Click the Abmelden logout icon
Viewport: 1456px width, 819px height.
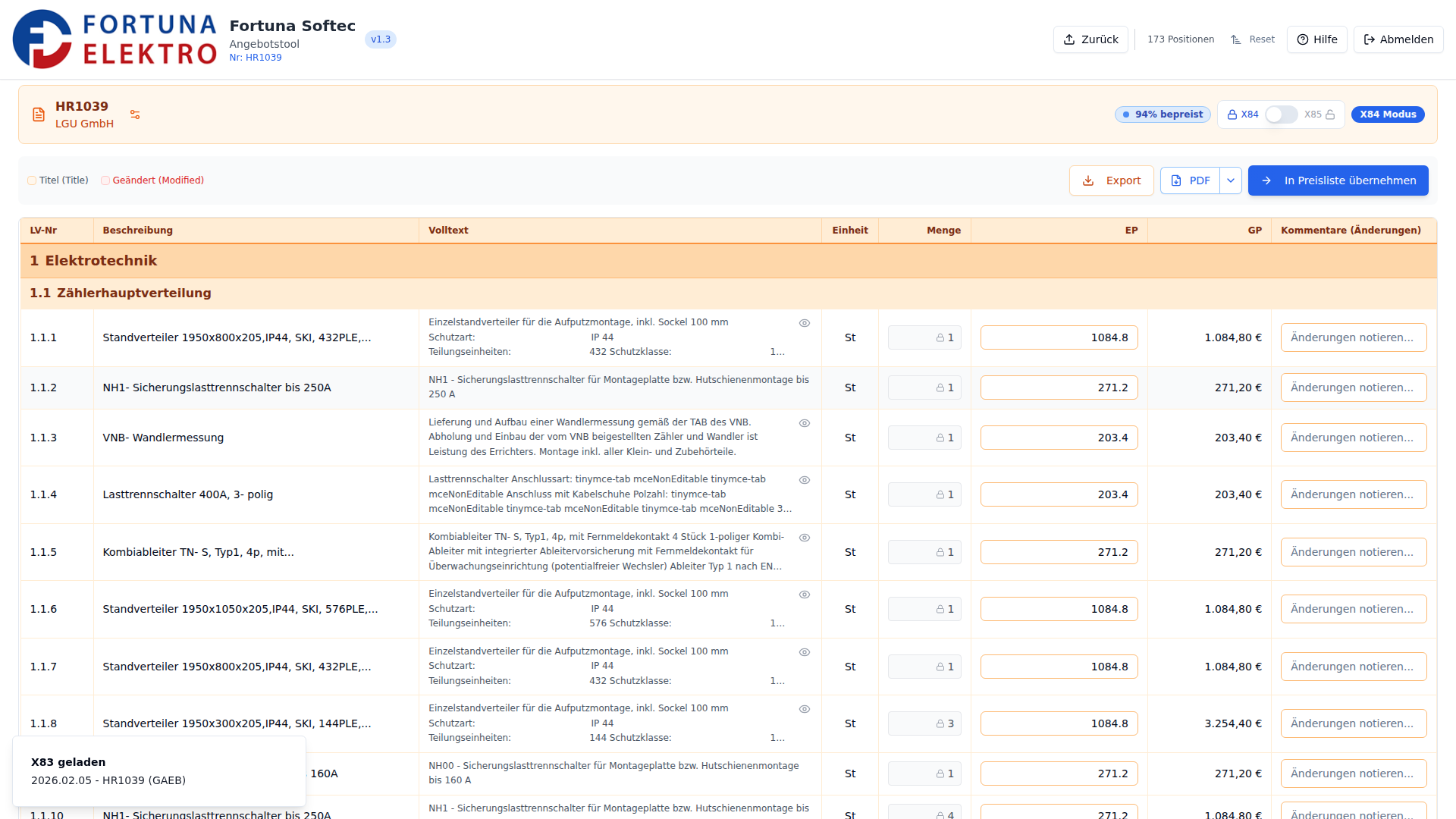pos(1370,39)
